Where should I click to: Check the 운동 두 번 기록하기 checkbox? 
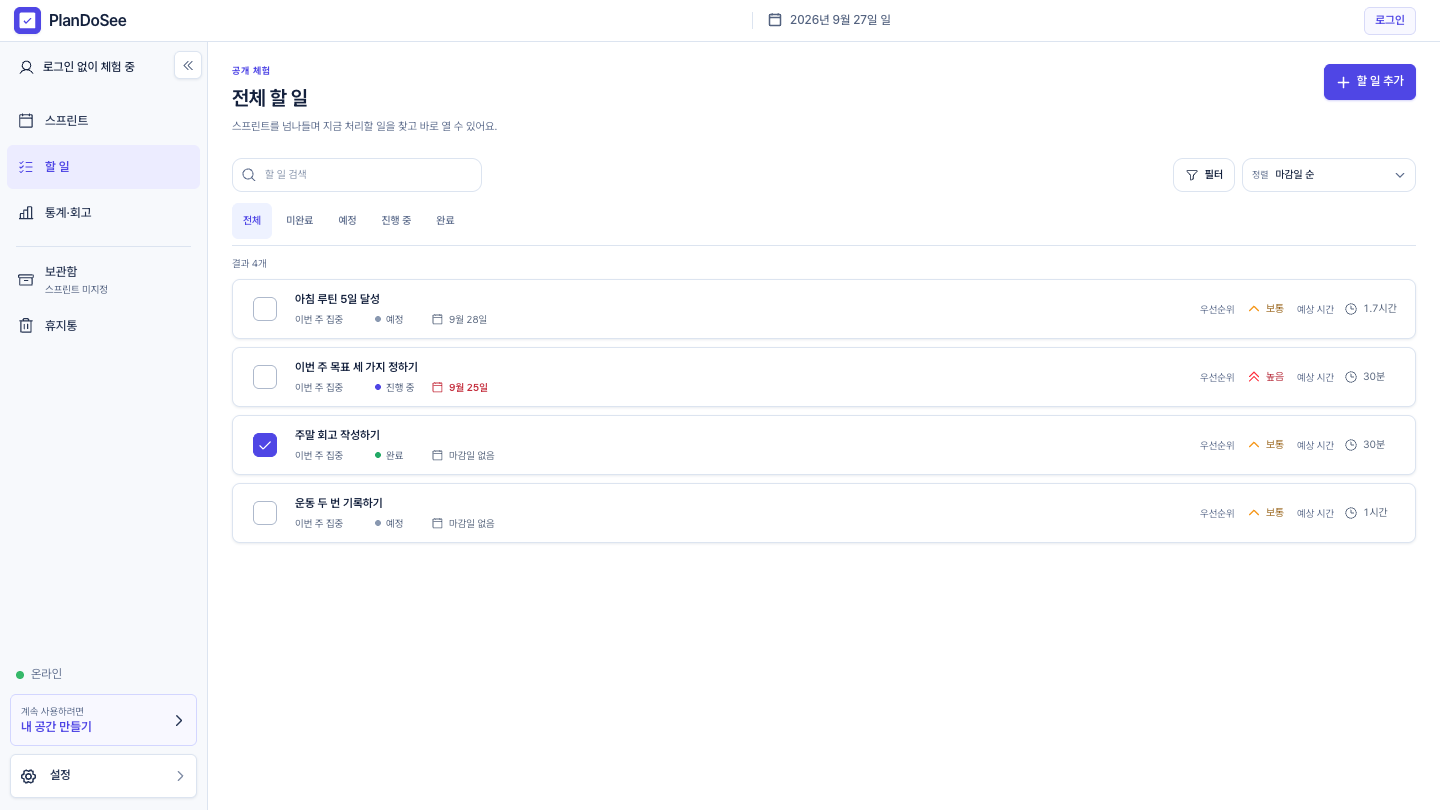(x=265, y=513)
